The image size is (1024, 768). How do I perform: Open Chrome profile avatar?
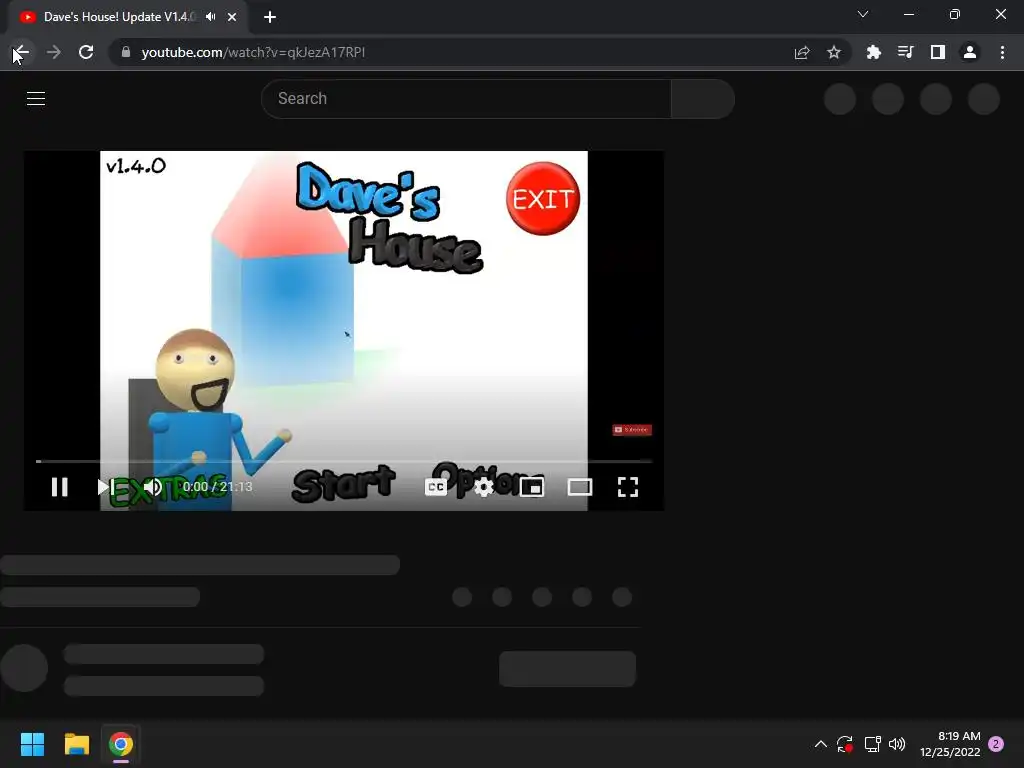pyautogui.click(x=970, y=52)
